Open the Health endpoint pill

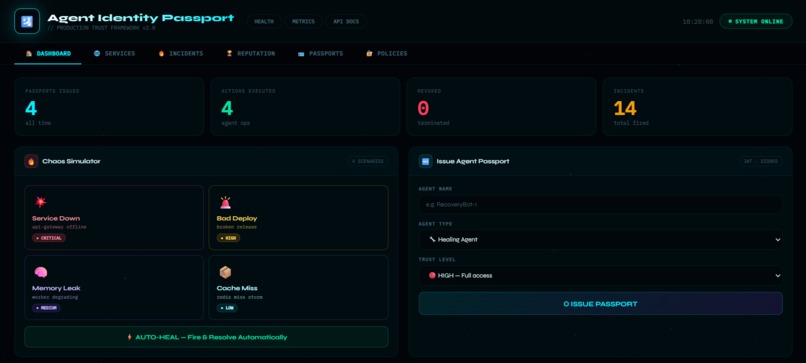click(x=264, y=22)
